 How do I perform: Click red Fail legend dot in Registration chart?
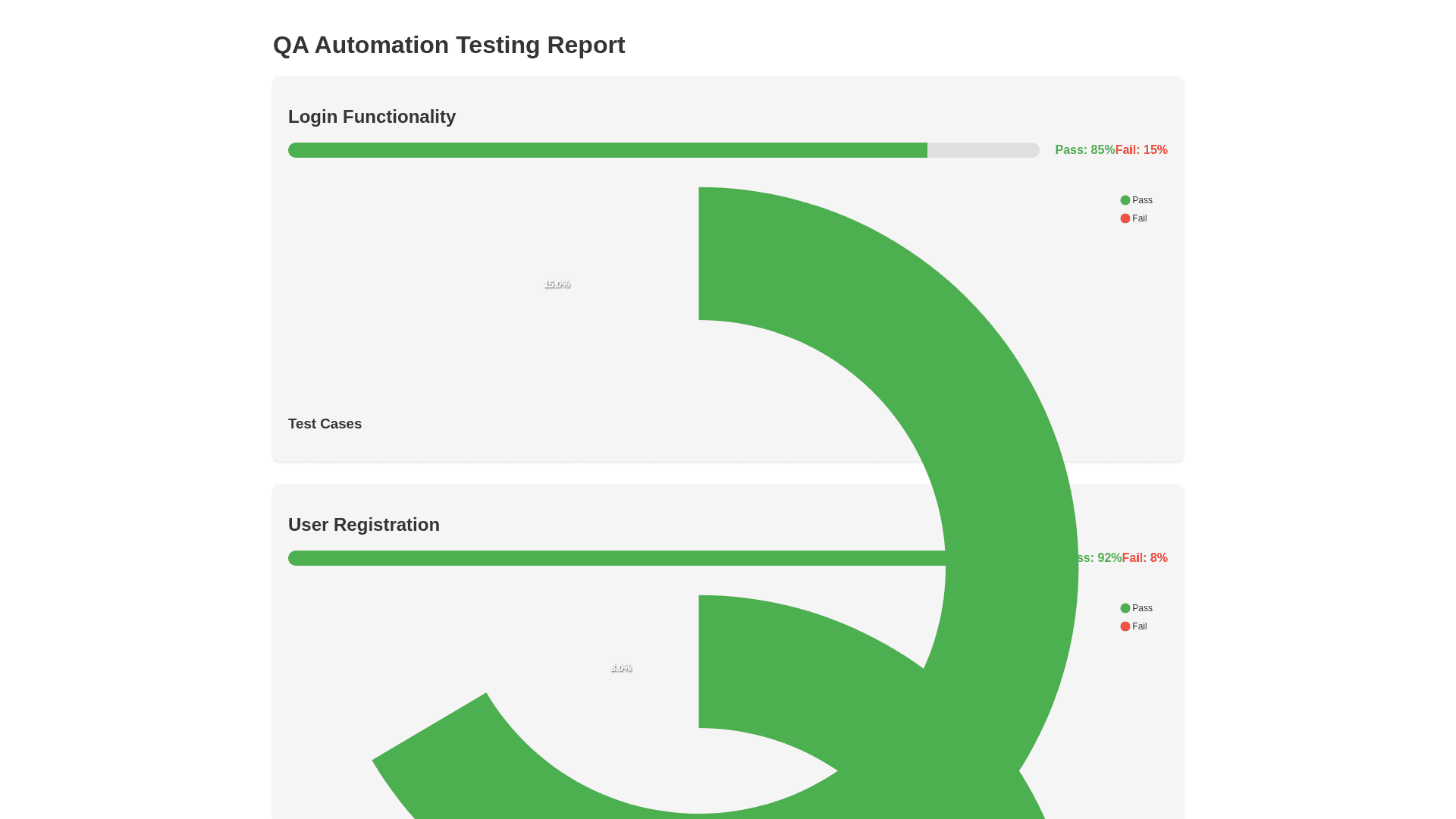[x=1125, y=626]
